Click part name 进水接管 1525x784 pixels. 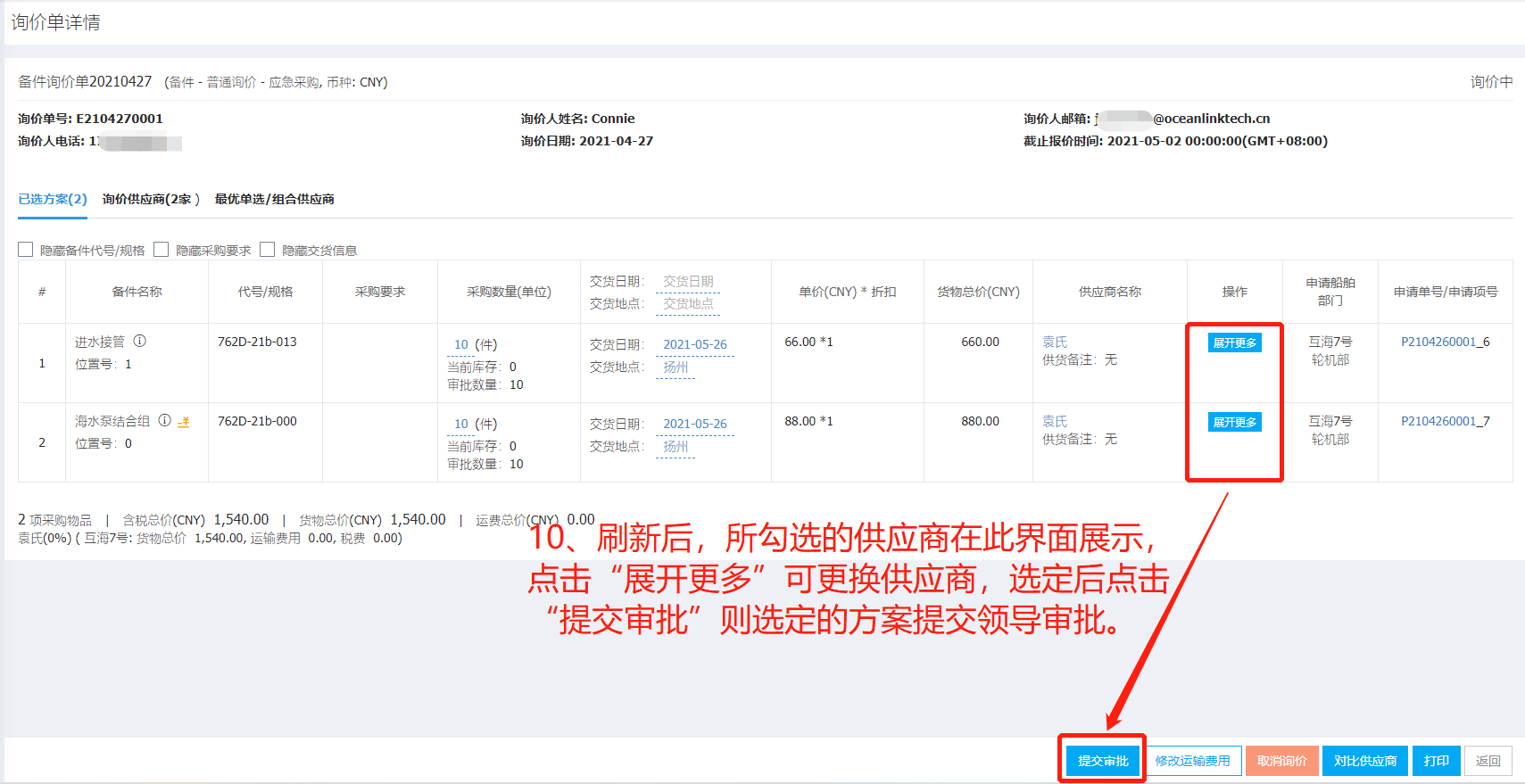[x=100, y=342]
